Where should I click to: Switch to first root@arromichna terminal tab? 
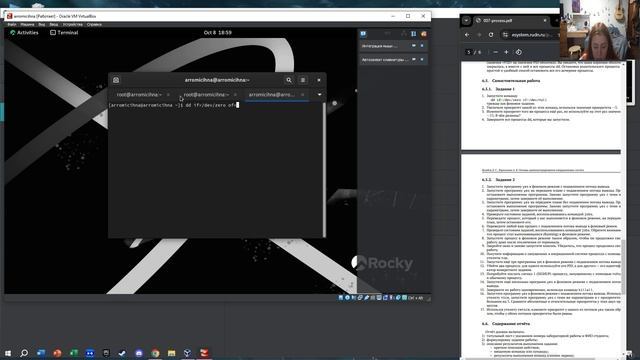pyautogui.click(x=139, y=95)
